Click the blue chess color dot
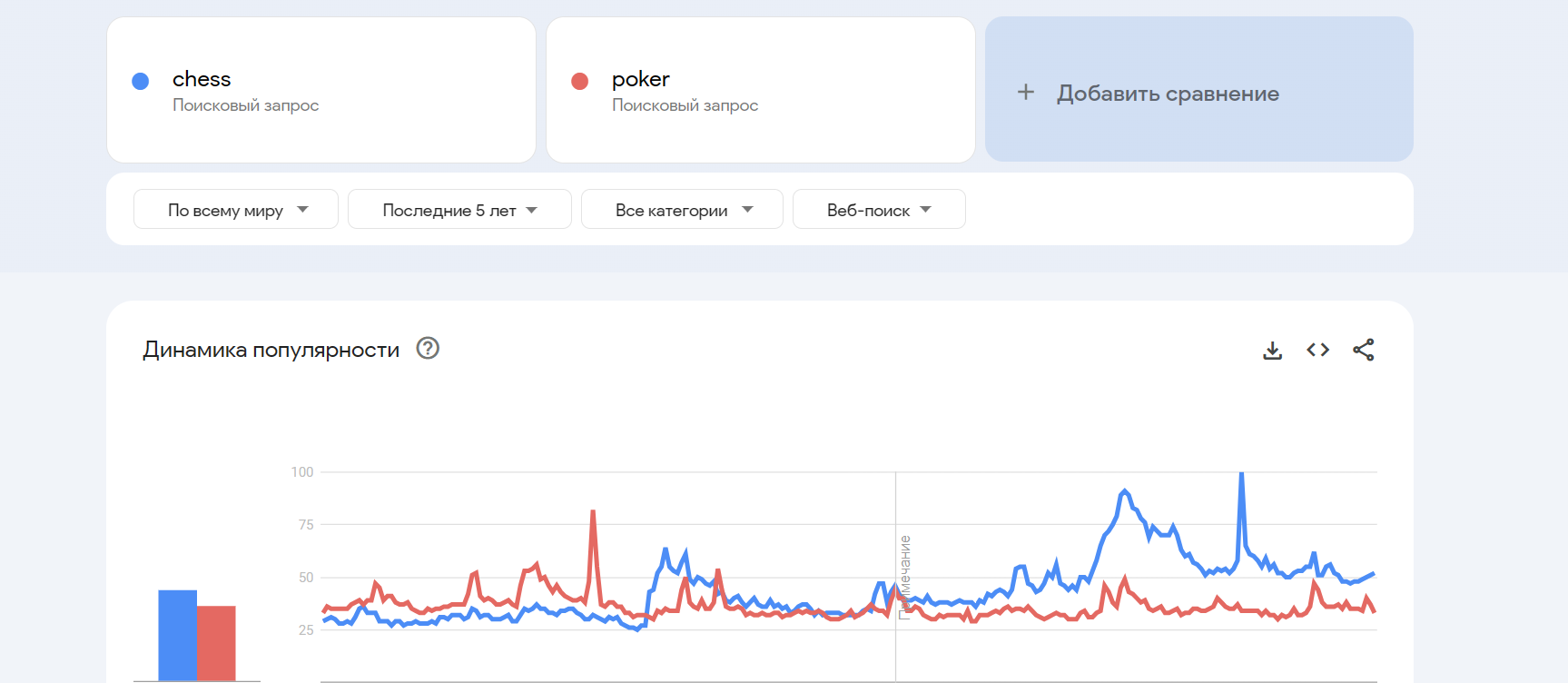Screen dimensions: 1568x683 pyautogui.click(x=141, y=82)
